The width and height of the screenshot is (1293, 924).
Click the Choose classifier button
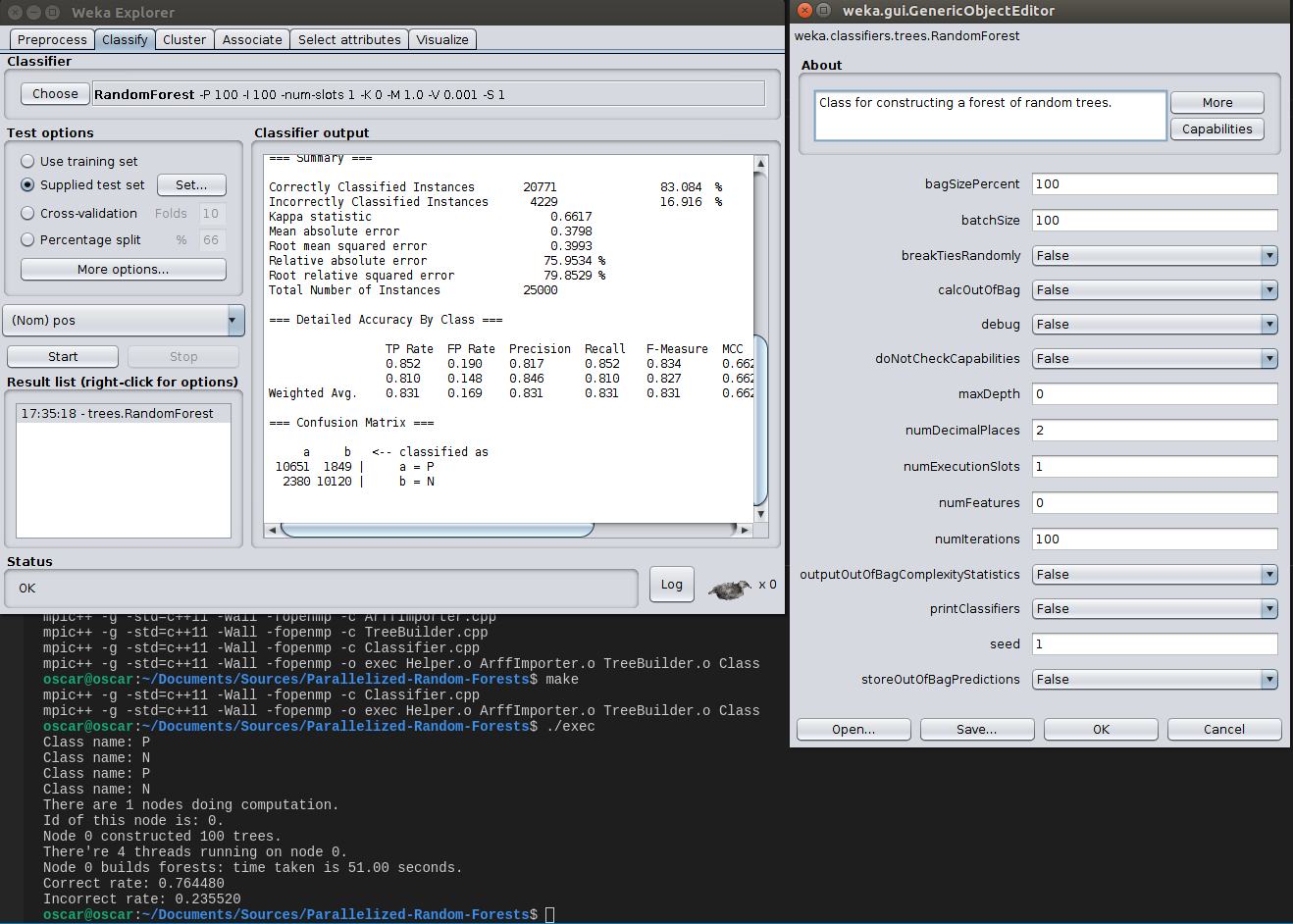coord(55,93)
